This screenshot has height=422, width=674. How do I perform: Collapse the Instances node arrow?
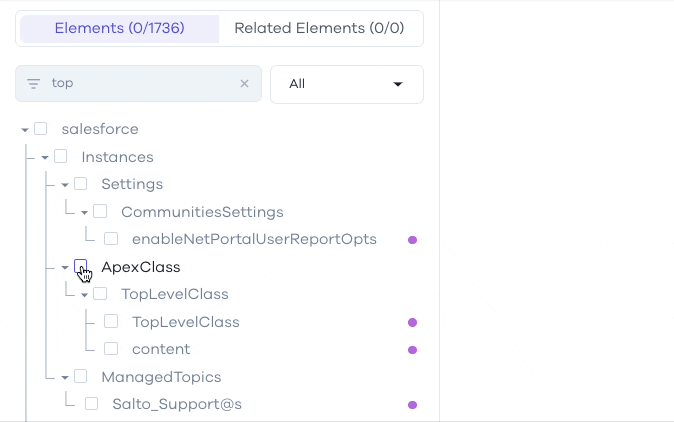45,157
